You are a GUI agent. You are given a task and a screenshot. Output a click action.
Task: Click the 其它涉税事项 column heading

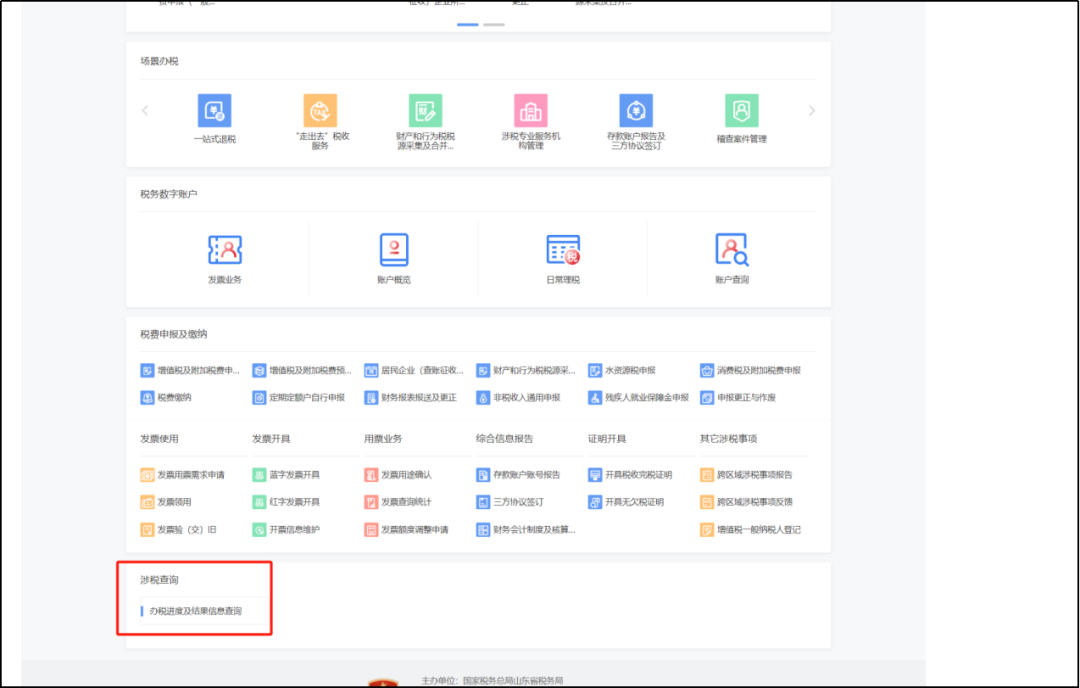[729, 439]
